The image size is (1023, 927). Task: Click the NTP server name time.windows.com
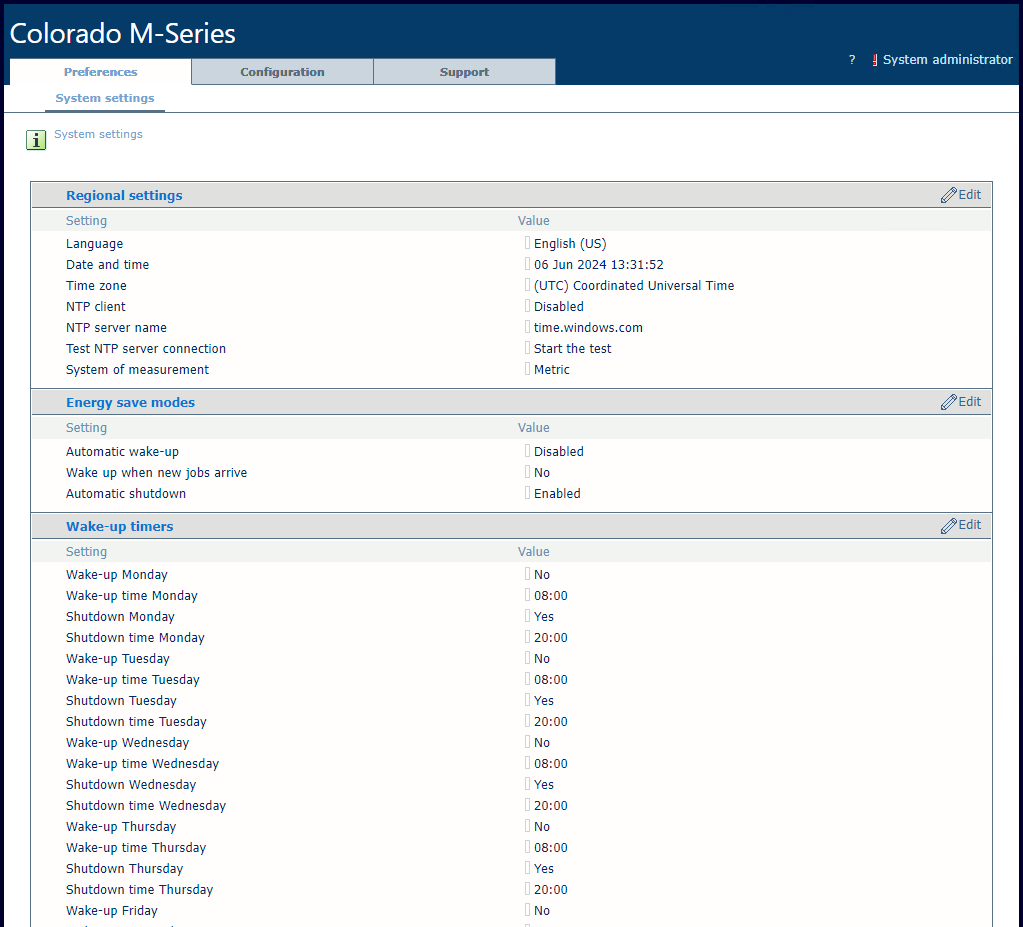point(588,328)
